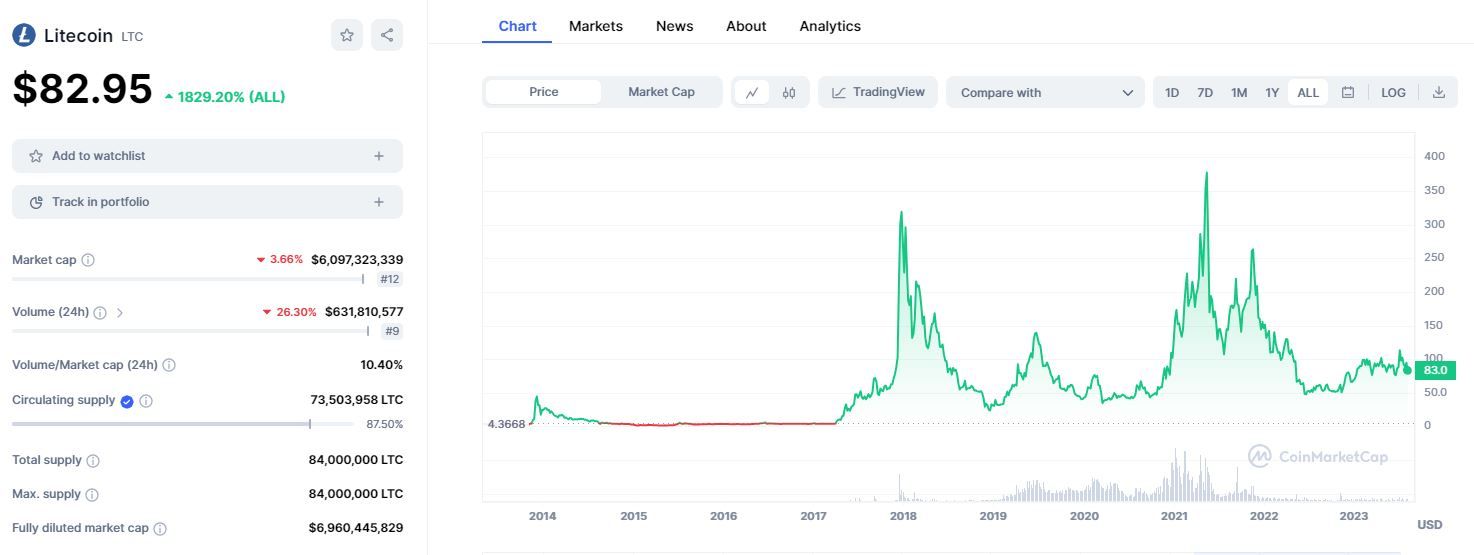Select the 1Y time range
Viewport: 1474px width, 555px height.
click(x=1272, y=93)
